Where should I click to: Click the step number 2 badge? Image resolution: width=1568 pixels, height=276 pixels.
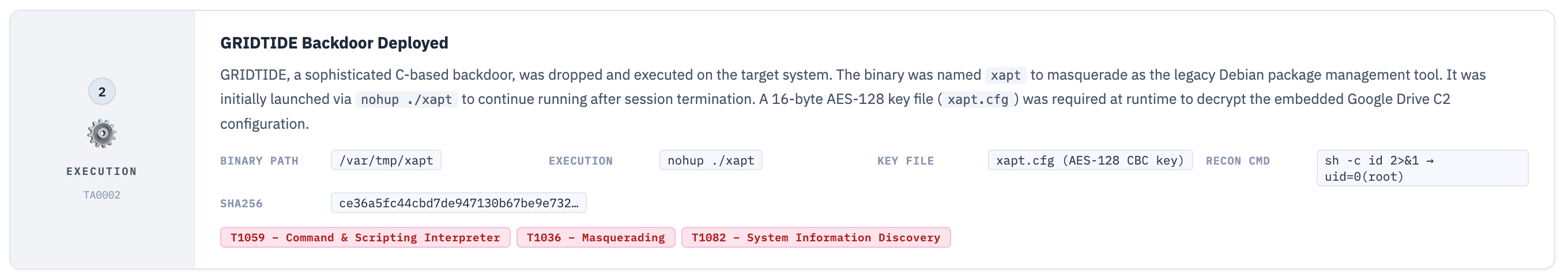(x=101, y=92)
